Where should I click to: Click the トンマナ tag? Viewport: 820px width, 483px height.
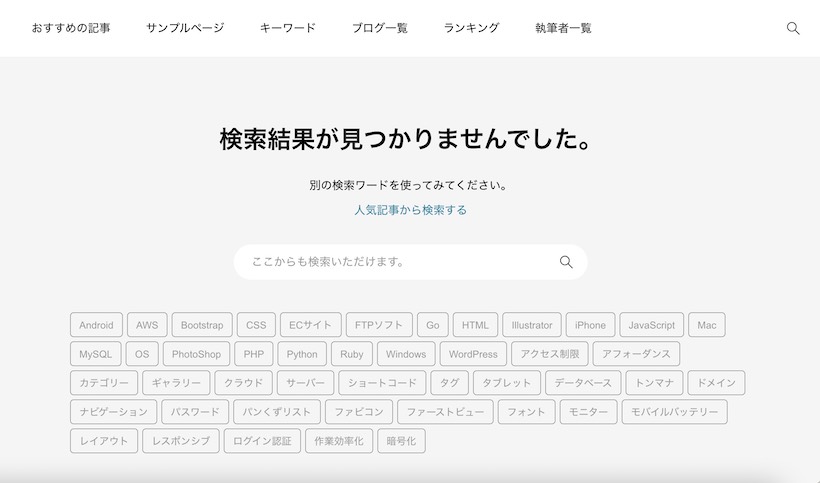click(654, 383)
